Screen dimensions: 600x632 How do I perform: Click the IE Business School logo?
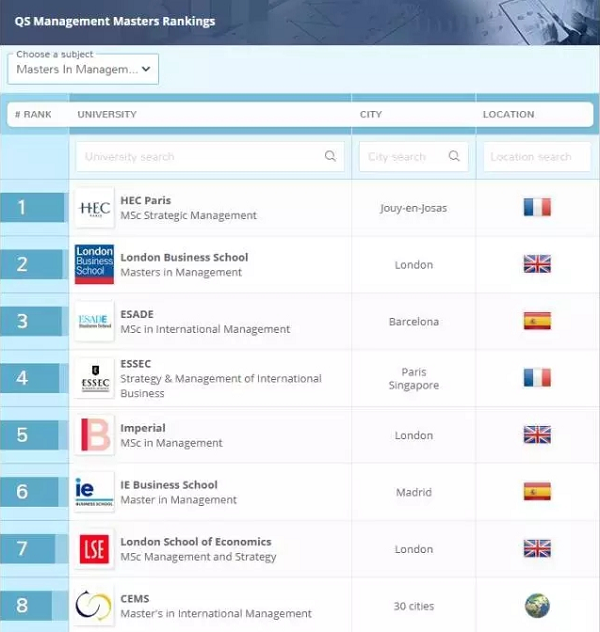pos(95,492)
